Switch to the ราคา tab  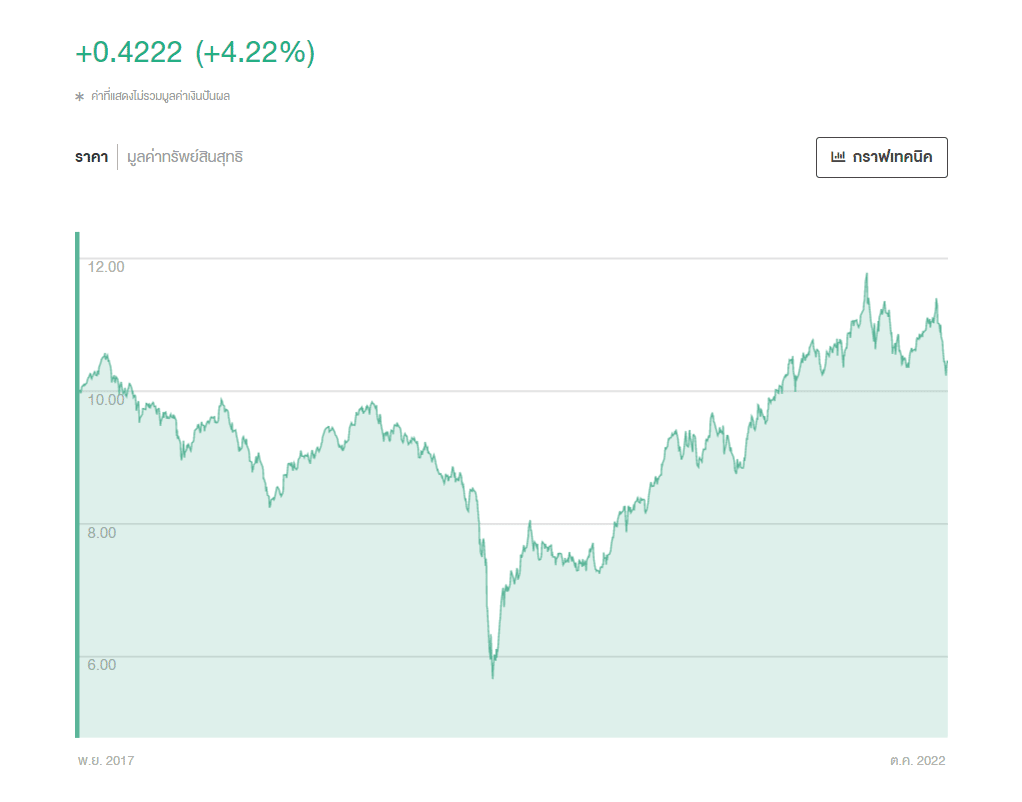click(91, 157)
